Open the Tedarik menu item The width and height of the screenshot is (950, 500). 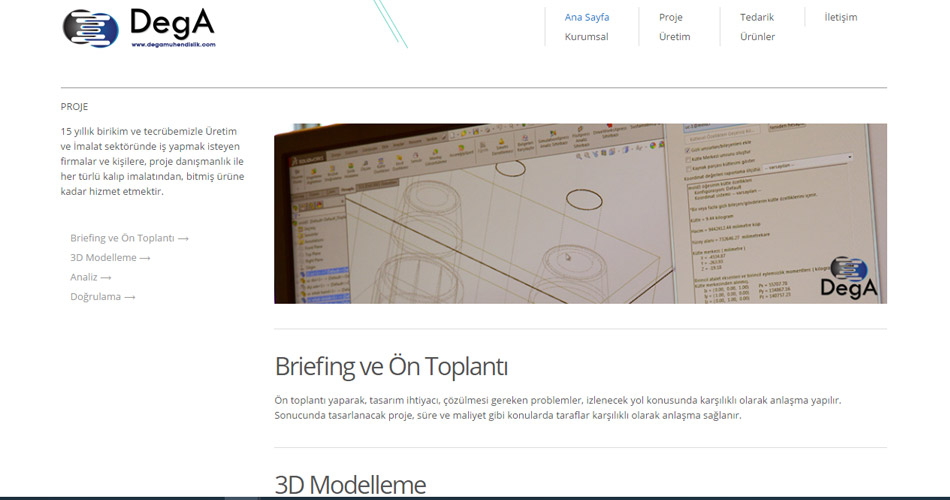pos(757,17)
